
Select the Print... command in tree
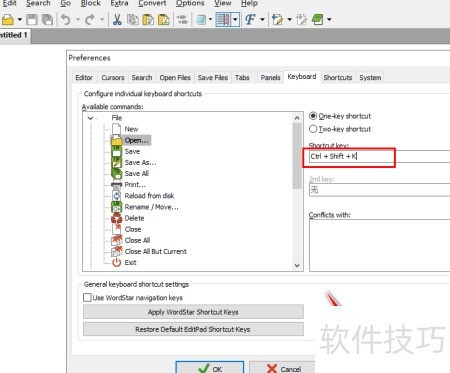[x=135, y=185]
